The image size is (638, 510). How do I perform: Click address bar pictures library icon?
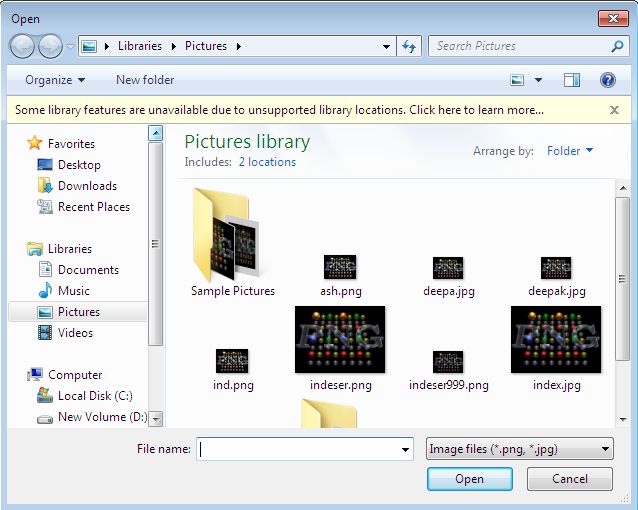[x=89, y=46]
